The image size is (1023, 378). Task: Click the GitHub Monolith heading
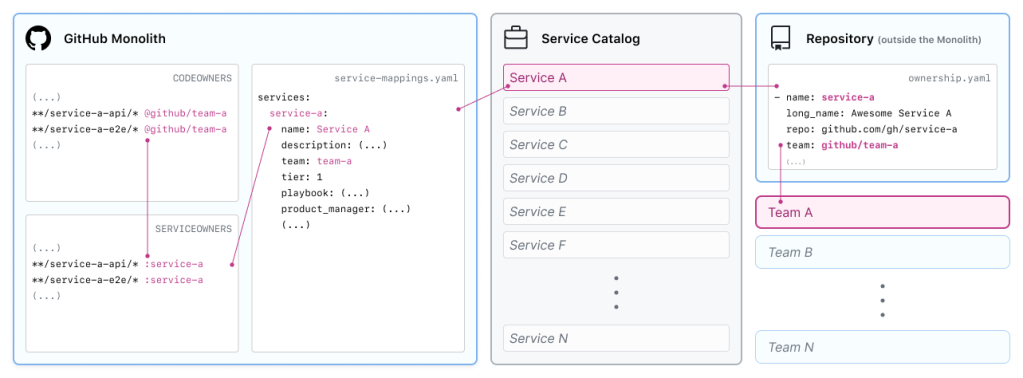point(115,39)
